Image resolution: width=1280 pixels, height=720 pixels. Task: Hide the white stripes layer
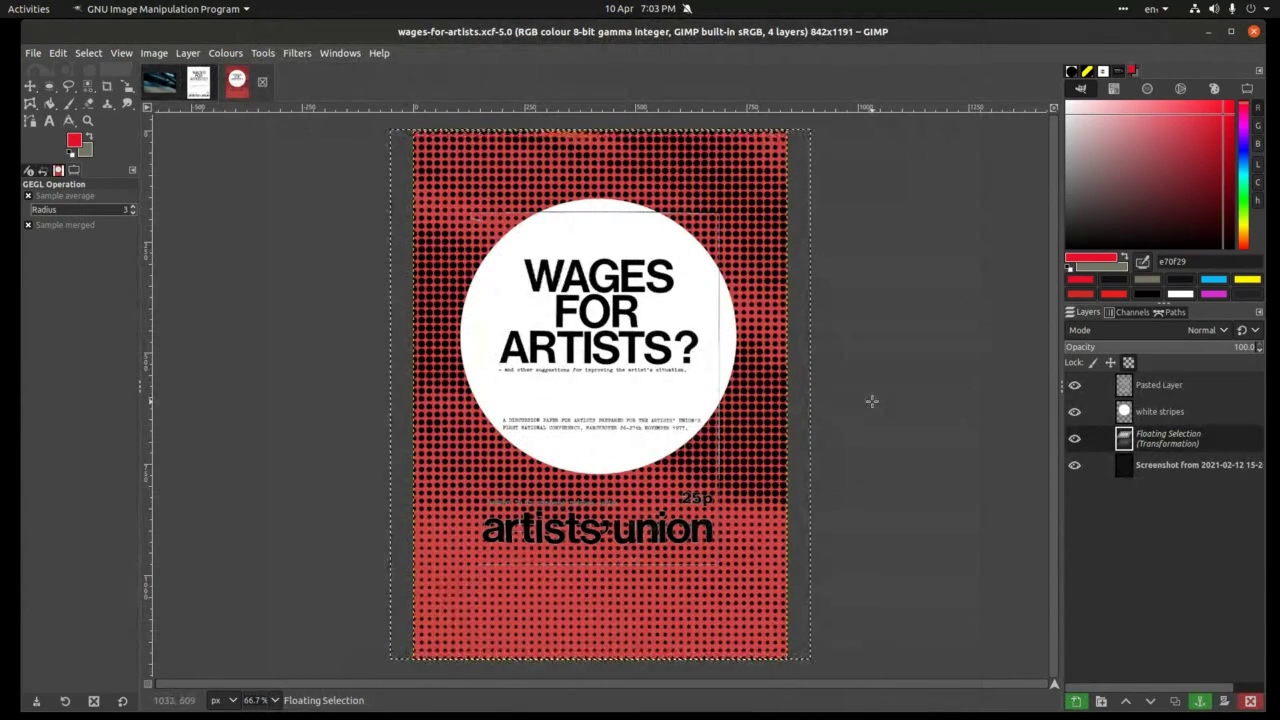point(1074,412)
